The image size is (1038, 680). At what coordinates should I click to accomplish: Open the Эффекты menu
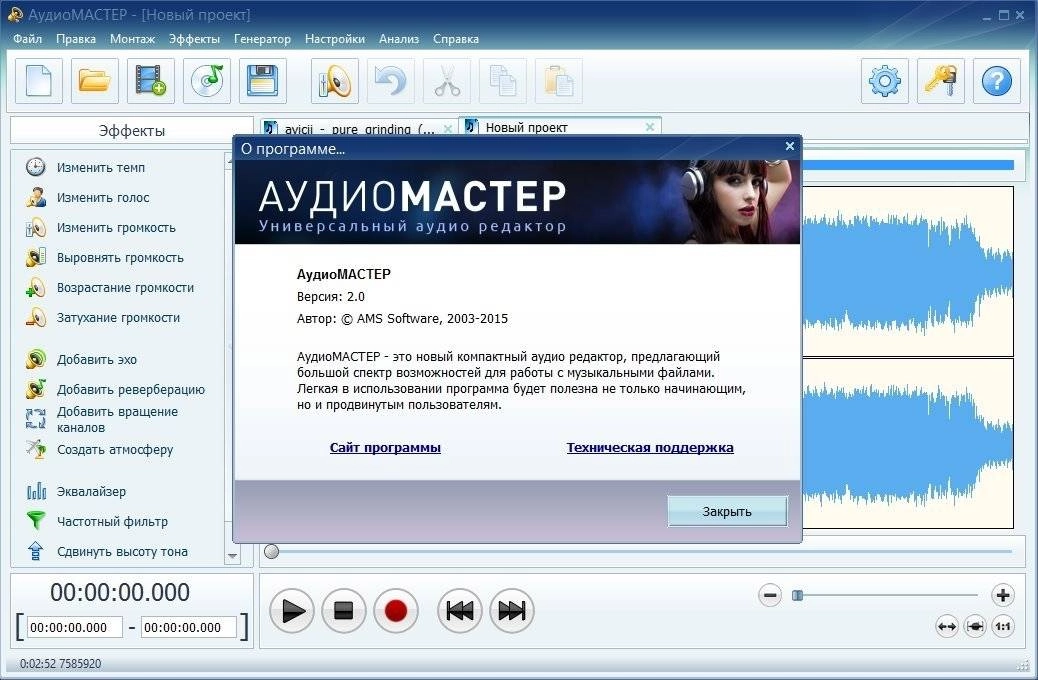(194, 39)
